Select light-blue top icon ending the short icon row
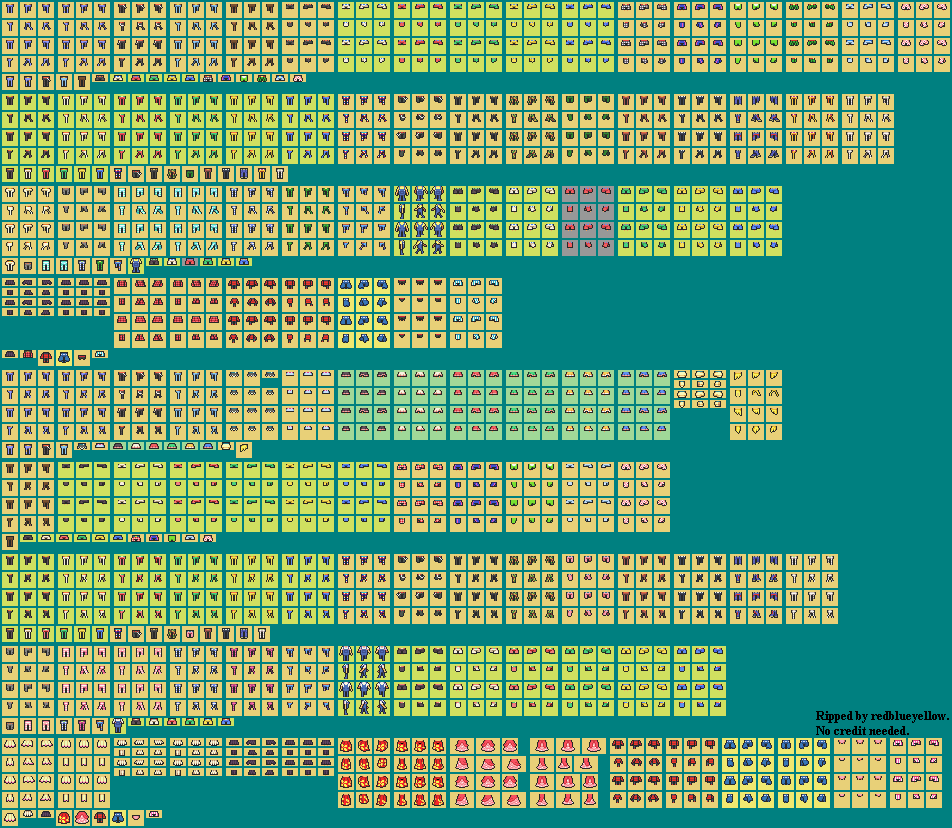This screenshot has height=828, width=952. click(99, 355)
